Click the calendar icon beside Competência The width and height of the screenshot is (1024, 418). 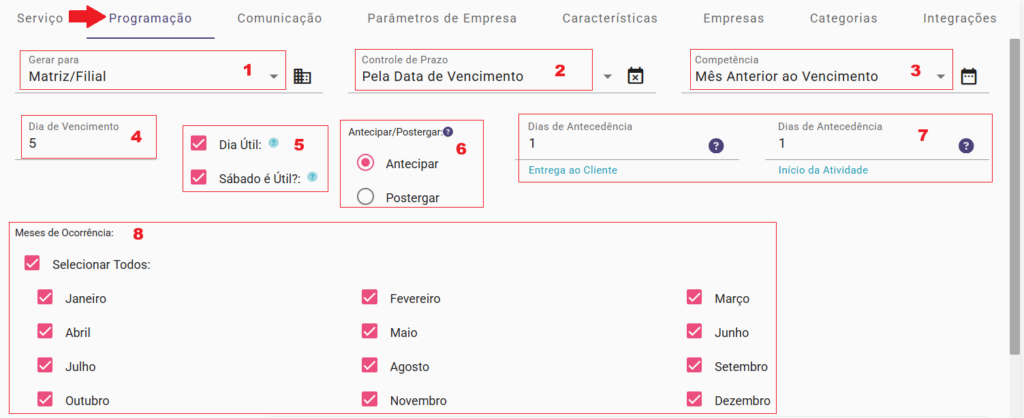click(x=968, y=77)
